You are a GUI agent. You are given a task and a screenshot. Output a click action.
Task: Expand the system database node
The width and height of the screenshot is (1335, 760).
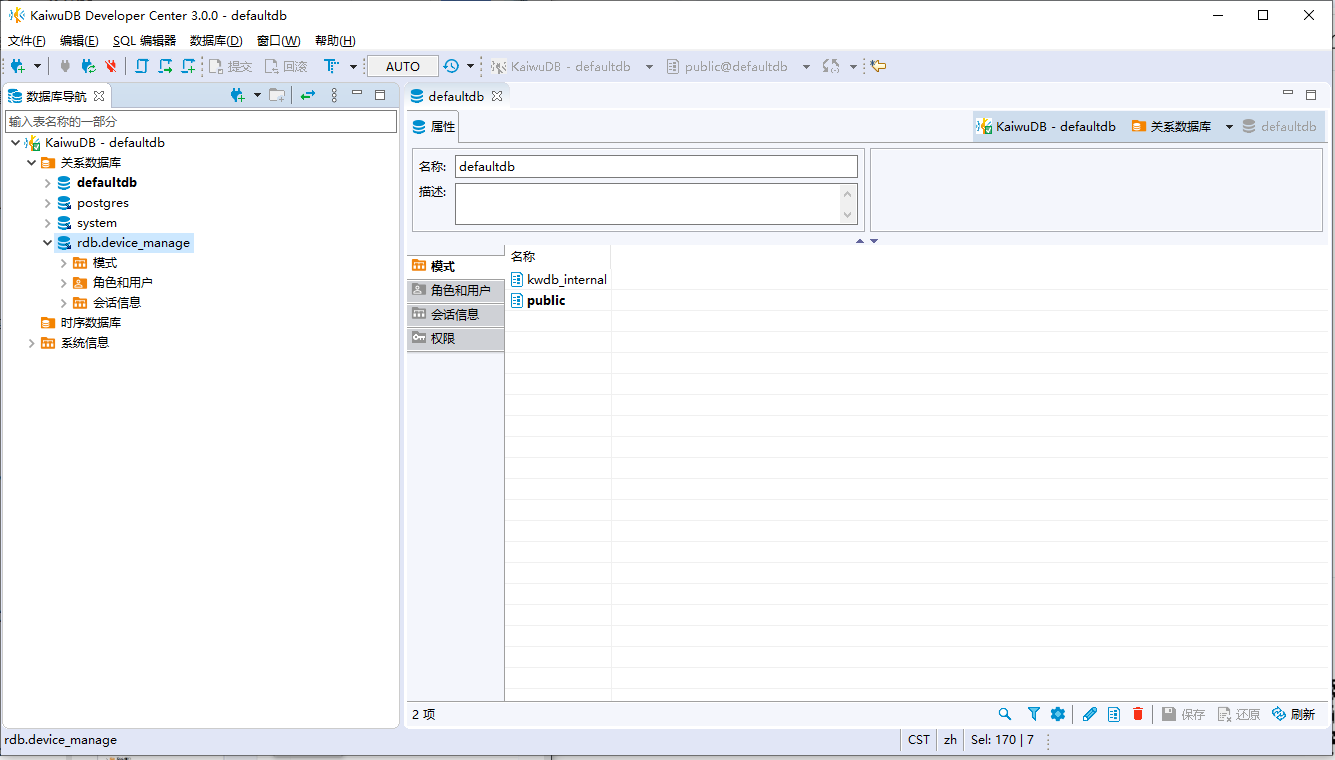pyautogui.click(x=48, y=223)
